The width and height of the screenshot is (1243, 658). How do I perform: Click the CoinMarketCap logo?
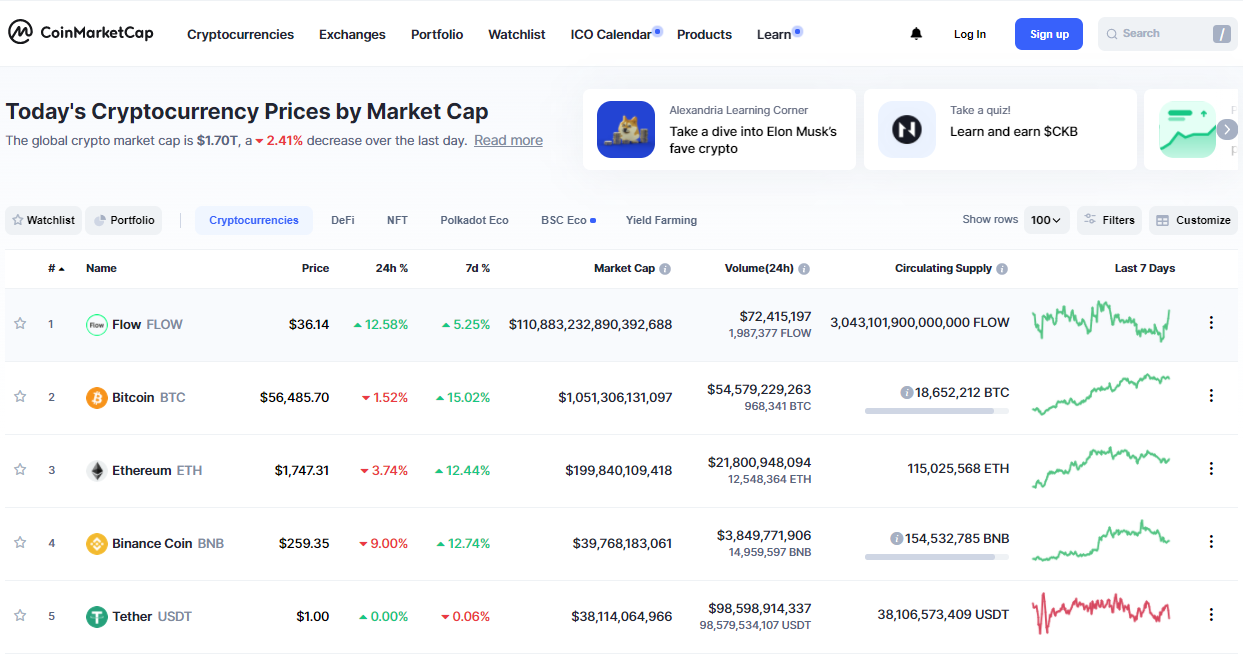point(81,33)
